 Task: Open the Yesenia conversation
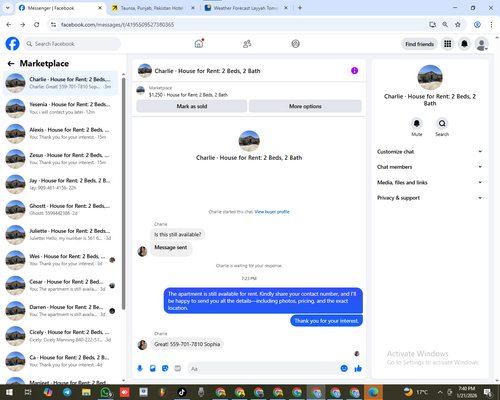click(60, 108)
